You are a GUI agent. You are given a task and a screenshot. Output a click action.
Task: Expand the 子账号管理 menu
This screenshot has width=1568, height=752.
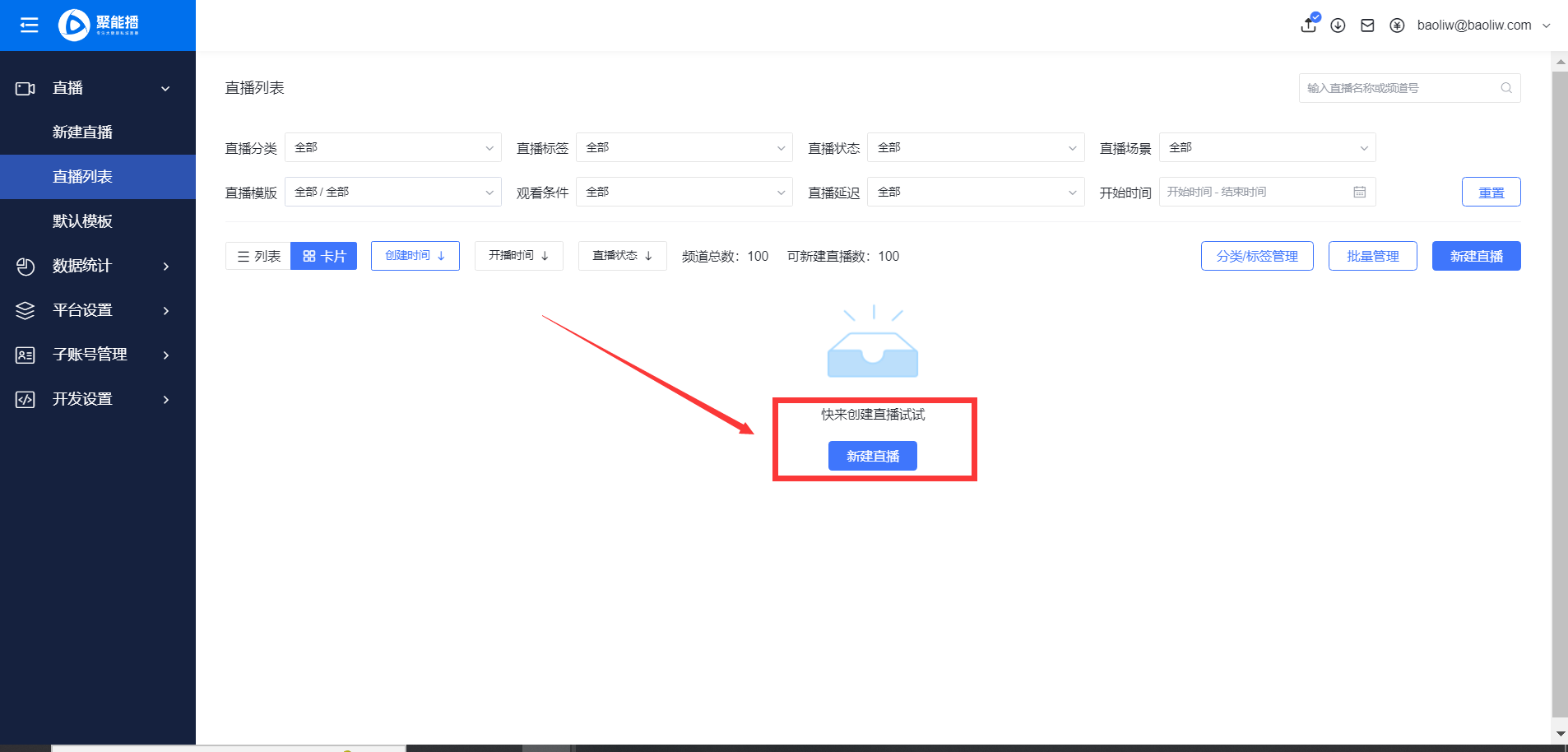98,355
